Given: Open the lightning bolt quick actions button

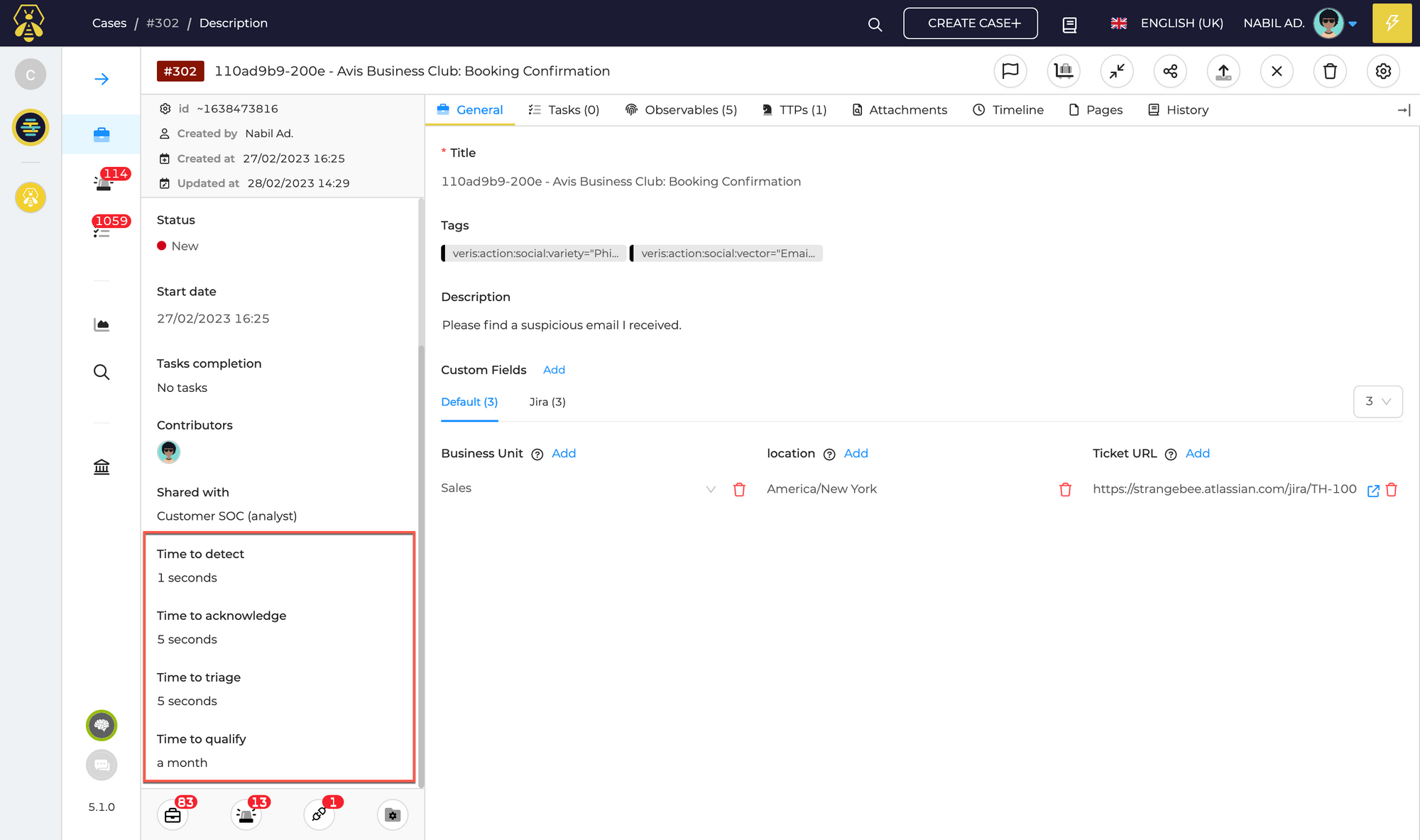Looking at the screenshot, I should point(1392,23).
